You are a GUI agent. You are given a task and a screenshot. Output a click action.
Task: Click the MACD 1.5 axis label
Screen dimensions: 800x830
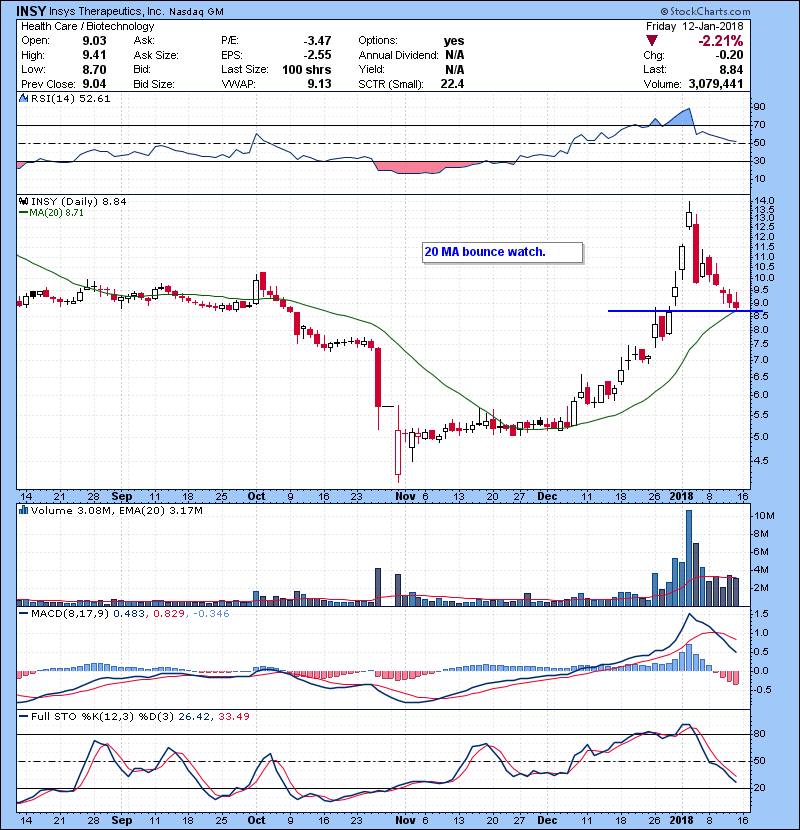click(x=761, y=614)
